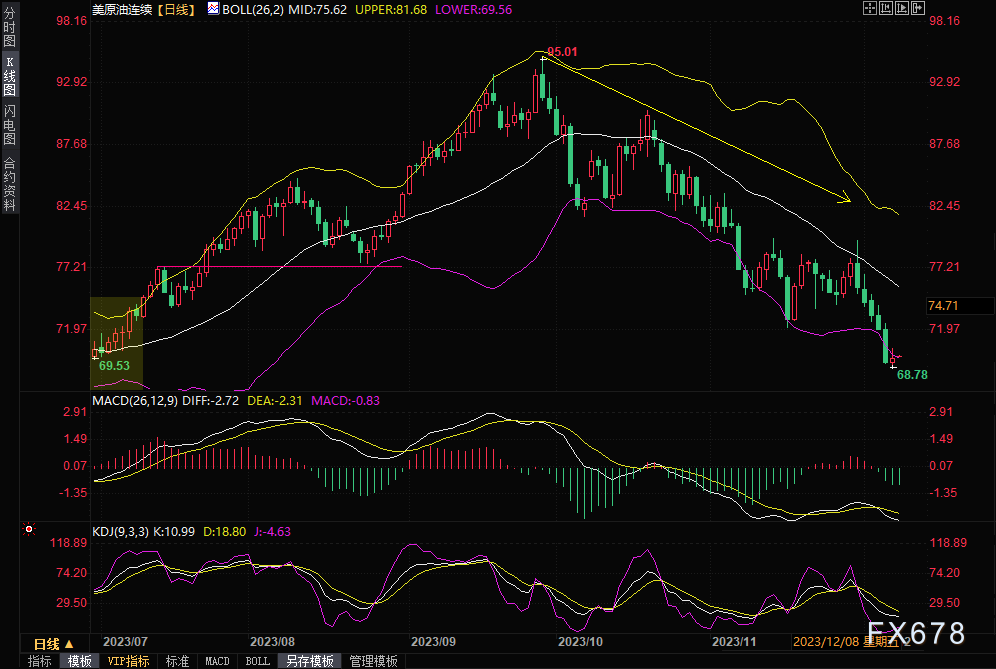
Task: Click the red sun icon beside KDJ
Action: coord(29,529)
